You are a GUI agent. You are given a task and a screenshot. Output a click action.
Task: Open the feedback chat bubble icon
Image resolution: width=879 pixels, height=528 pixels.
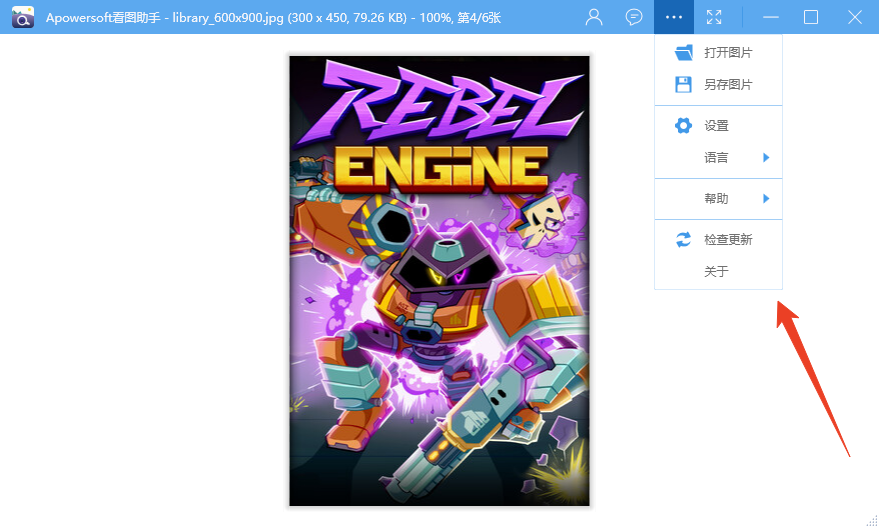634,17
